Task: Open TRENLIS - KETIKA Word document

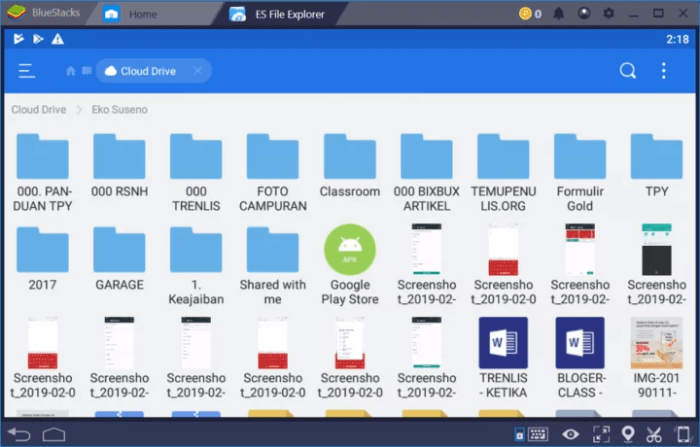Action: pos(503,358)
